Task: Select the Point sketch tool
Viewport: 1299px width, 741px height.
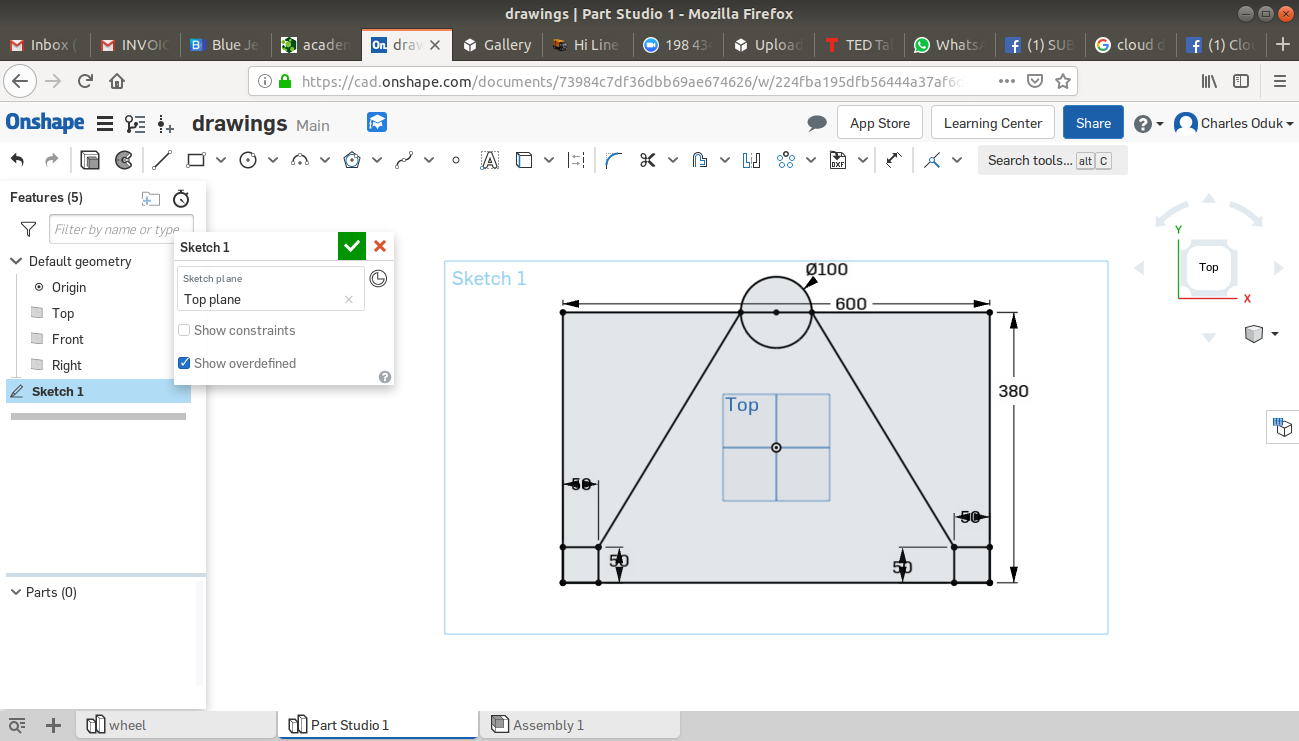Action: coord(456,160)
